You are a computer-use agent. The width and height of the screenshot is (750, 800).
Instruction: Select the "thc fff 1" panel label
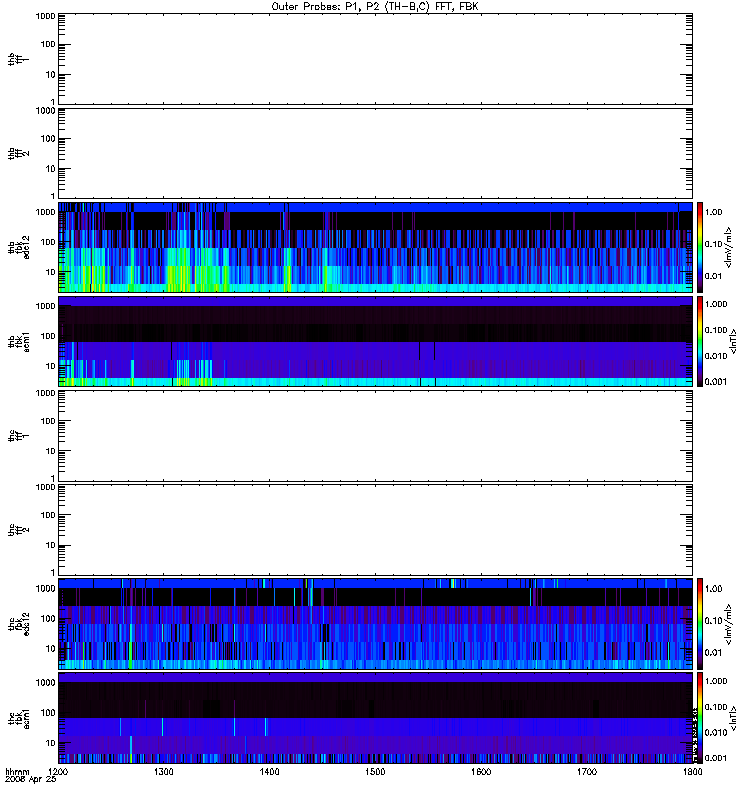click(18, 436)
